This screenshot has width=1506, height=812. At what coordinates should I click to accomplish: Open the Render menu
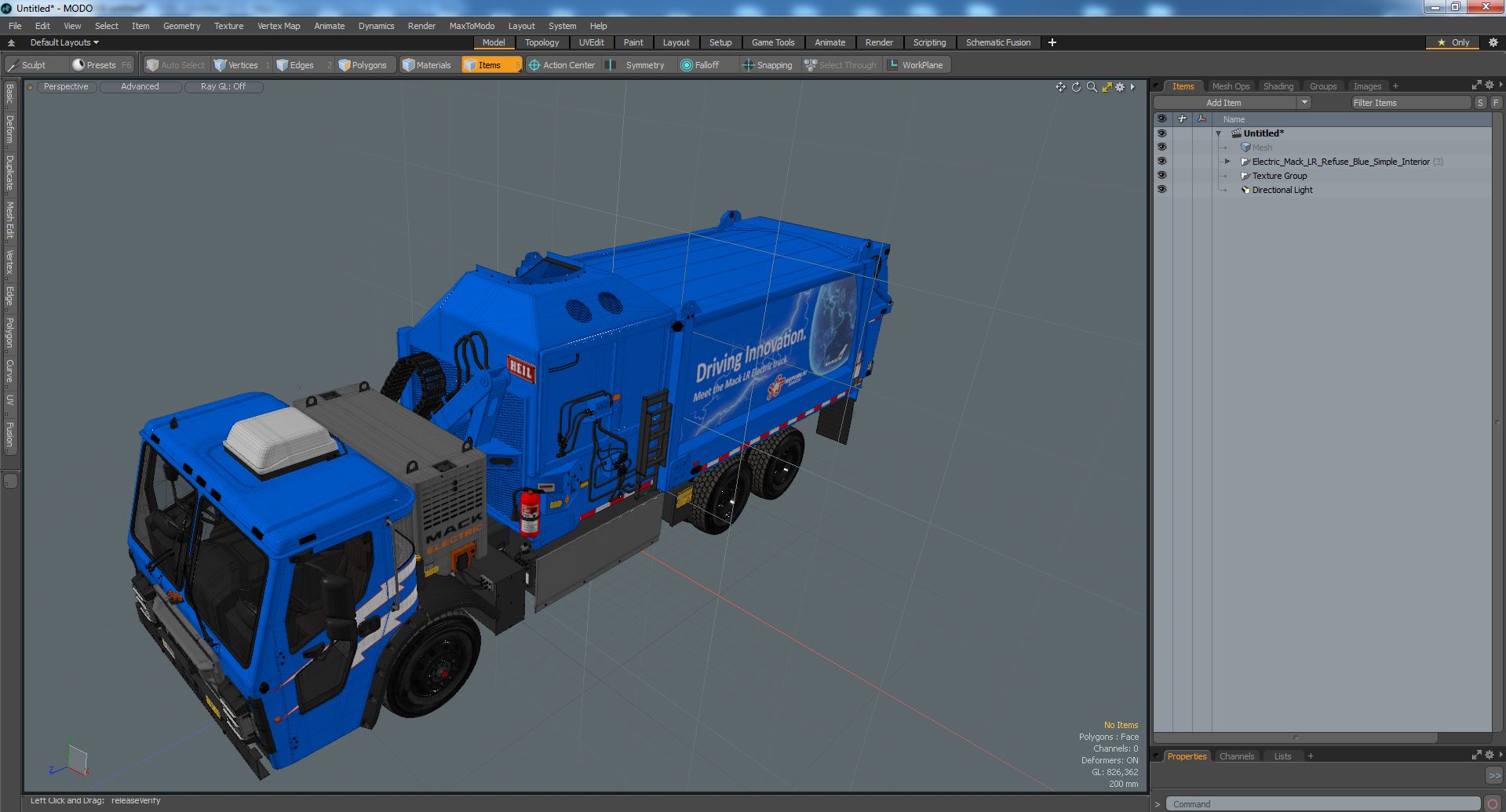tap(421, 26)
